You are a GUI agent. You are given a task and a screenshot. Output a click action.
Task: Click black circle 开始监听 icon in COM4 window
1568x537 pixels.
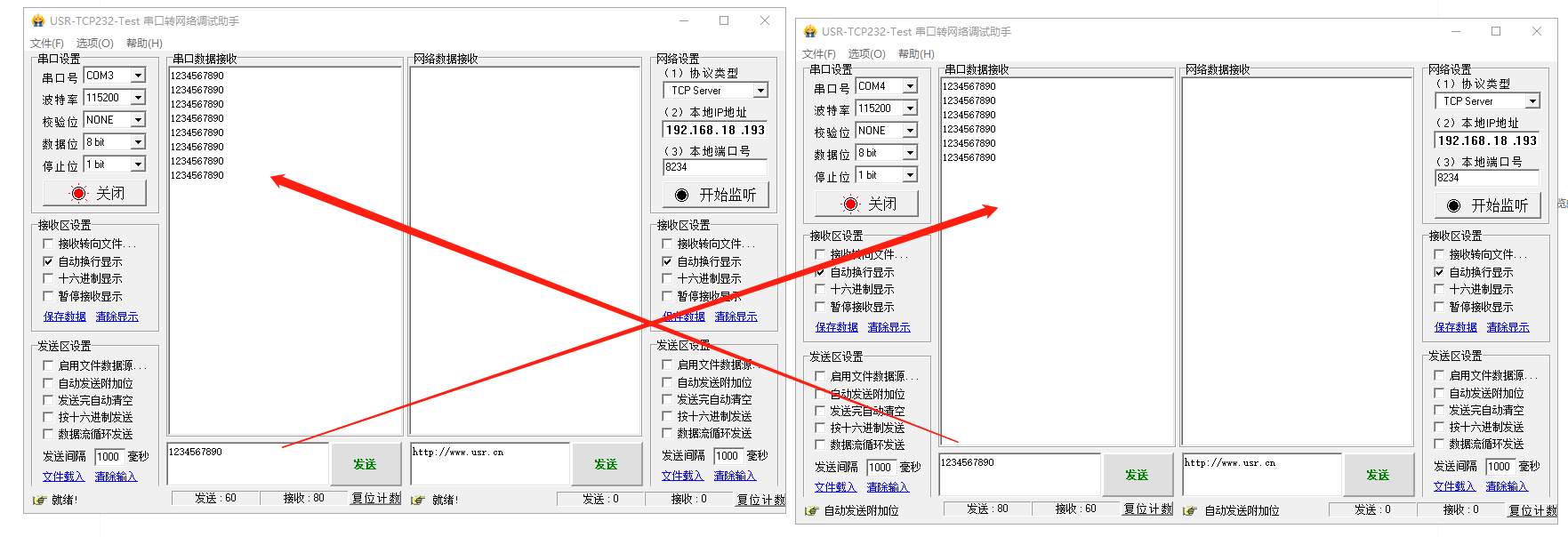tap(1454, 205)
